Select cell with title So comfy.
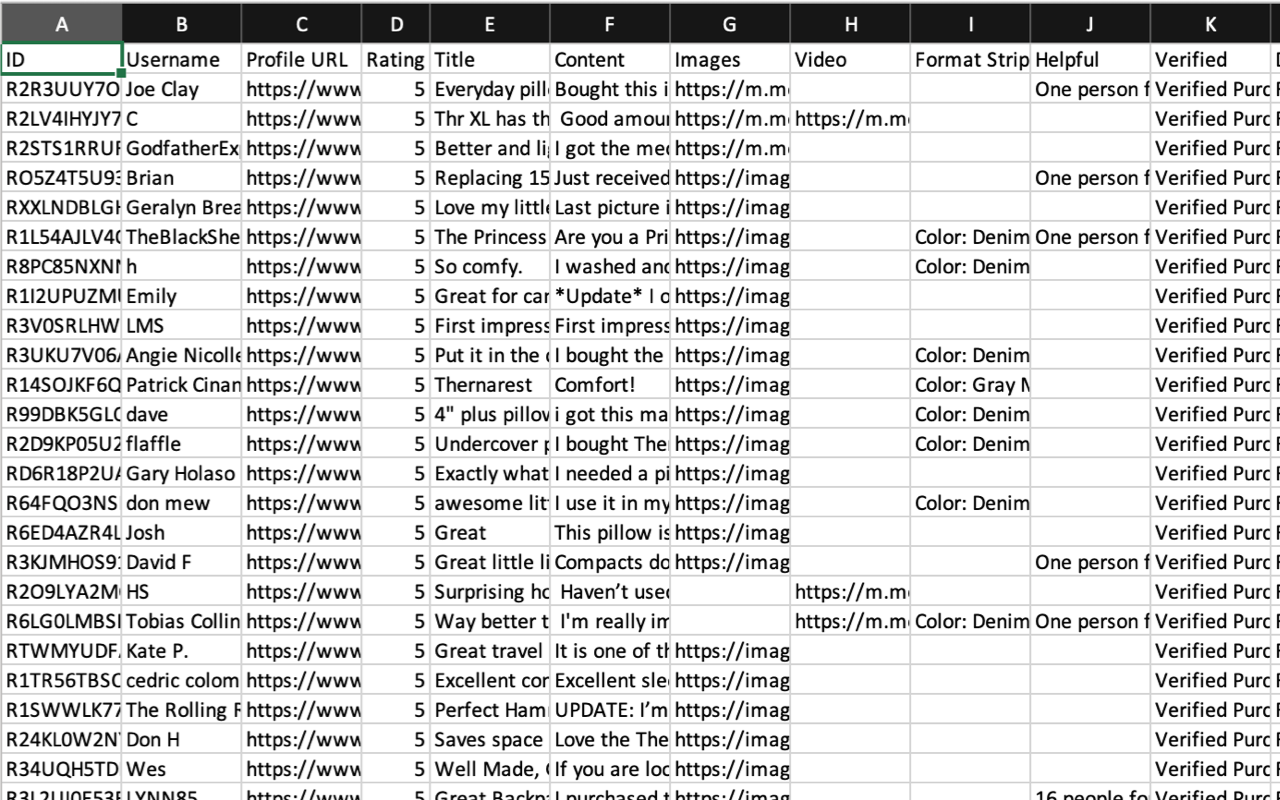The width and height of the screenshot is (1280, 800). tap(491, 267)
